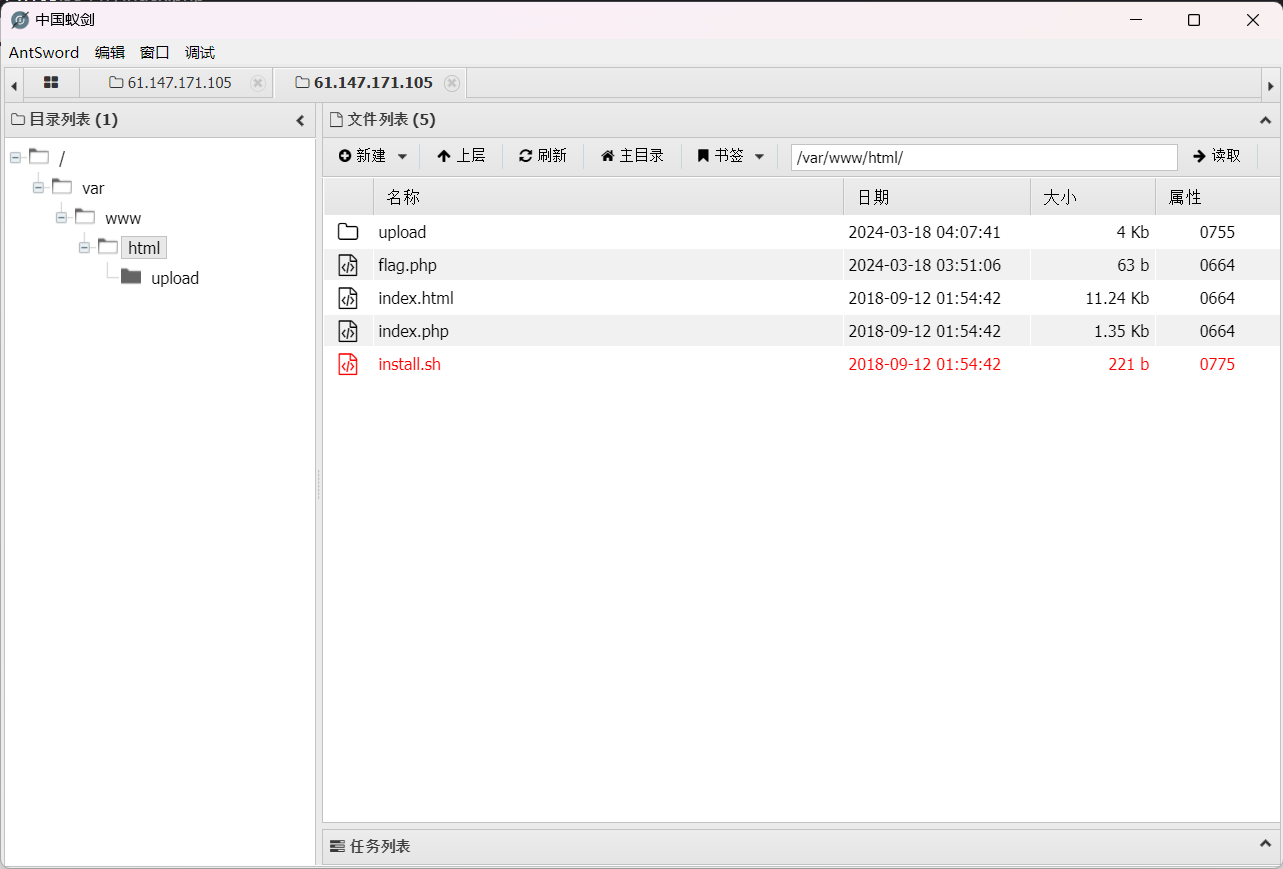1283x869 pixels.
Task: Click the 221 b size cell
Action: [x=1129, y=364]
